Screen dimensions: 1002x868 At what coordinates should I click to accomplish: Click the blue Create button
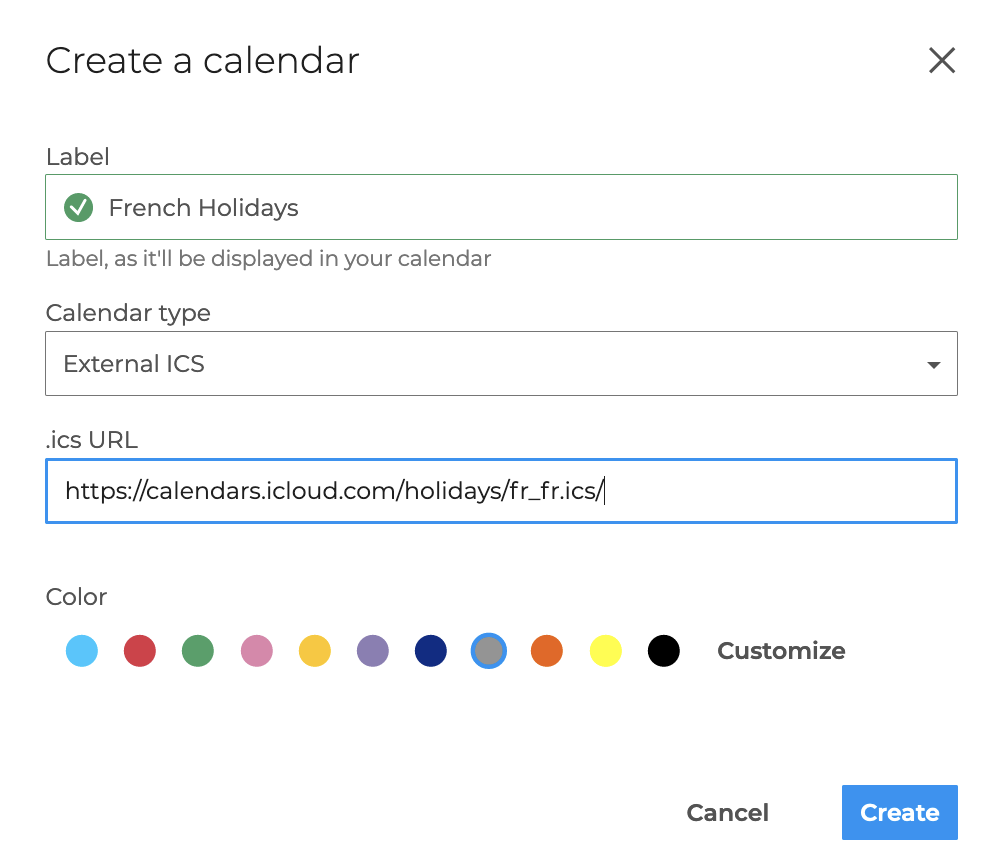coord(899,812)
